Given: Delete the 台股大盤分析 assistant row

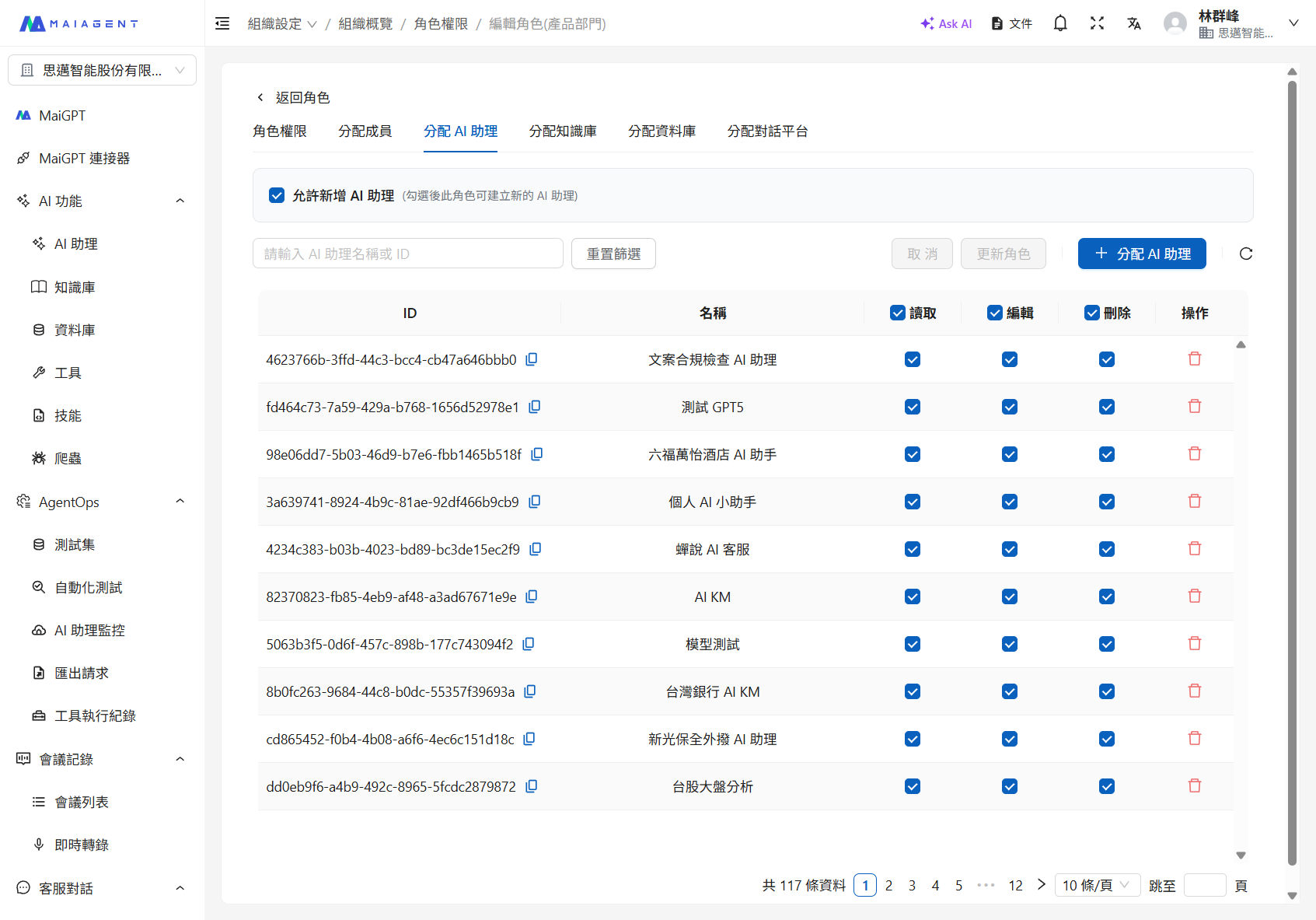Looking at the screenshot, I should [1195, 785].
